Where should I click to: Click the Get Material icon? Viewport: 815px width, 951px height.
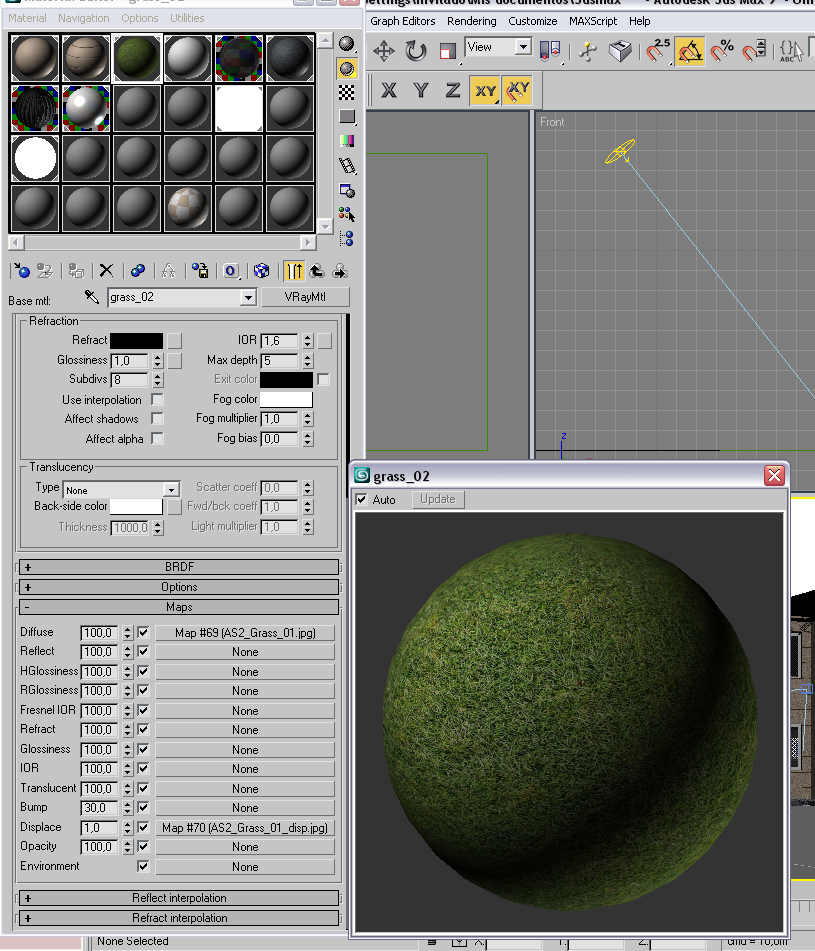click(x=21, y=271)
